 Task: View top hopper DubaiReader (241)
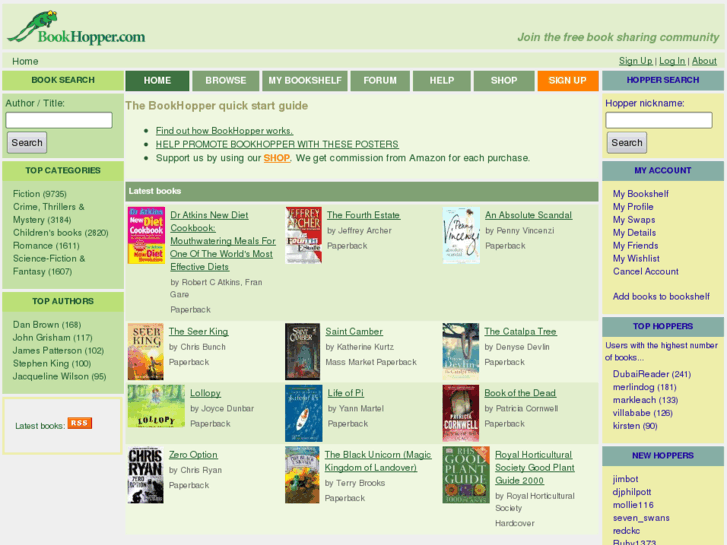click(652, 374)
